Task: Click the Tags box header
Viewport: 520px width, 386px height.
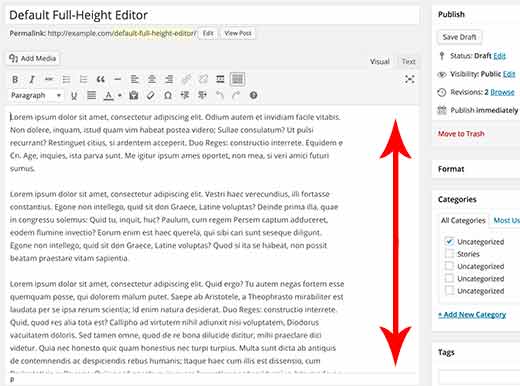Action: click(x=476, y=352)
